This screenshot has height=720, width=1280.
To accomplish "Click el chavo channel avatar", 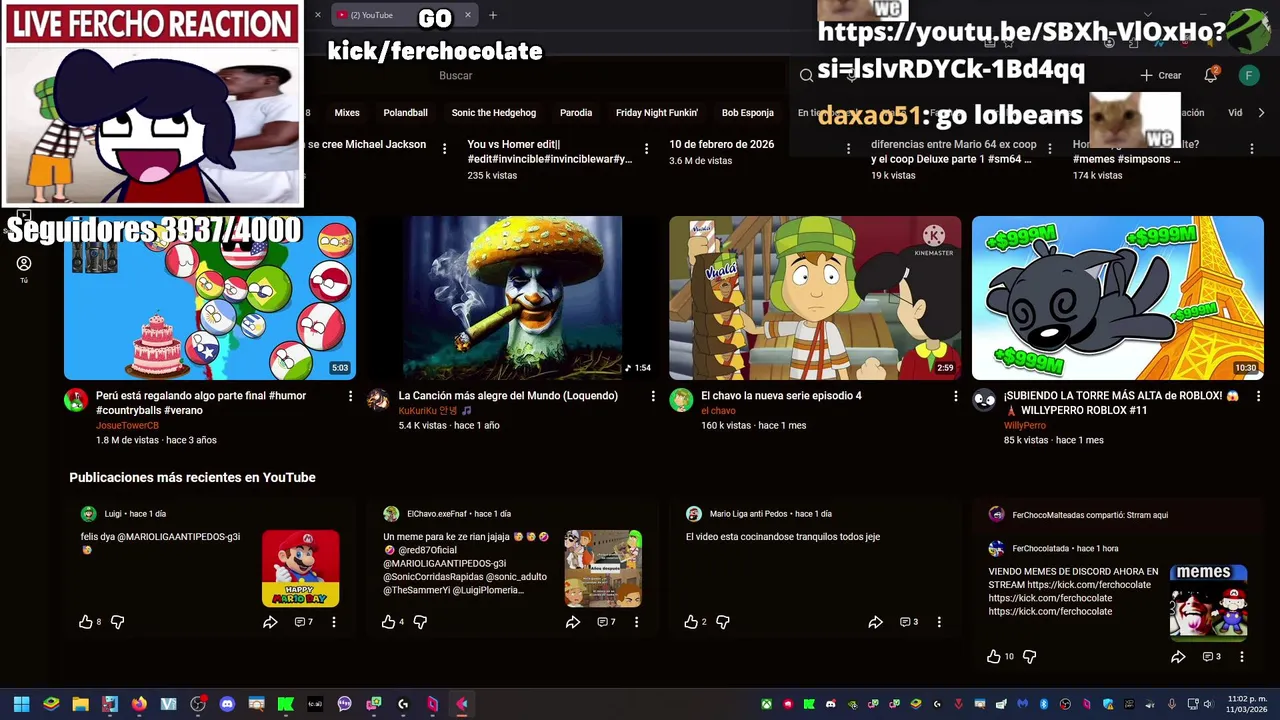I will (681, 401).
